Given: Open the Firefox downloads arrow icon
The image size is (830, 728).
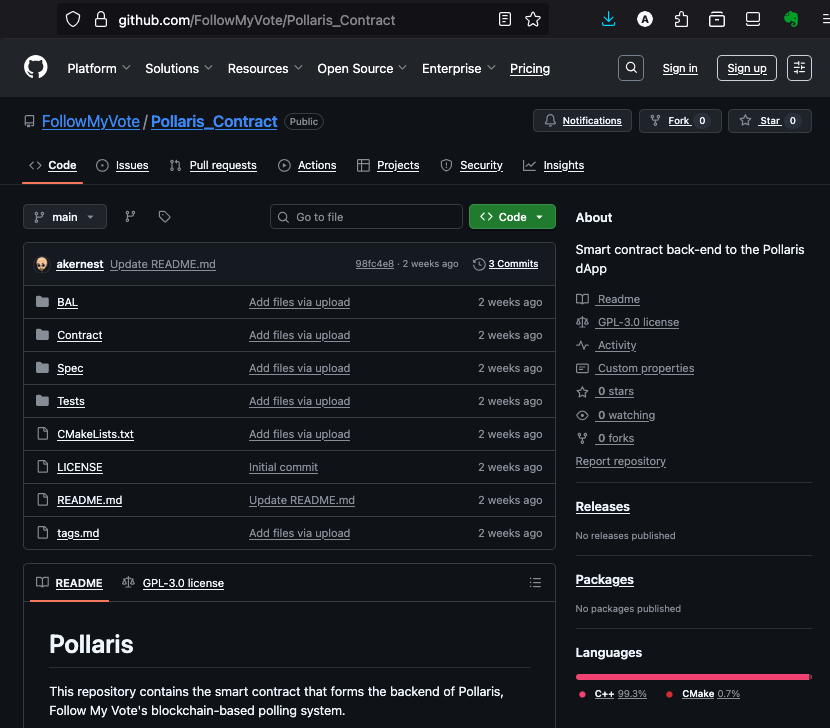Looking at the screenshot, I should pos(608,19).
